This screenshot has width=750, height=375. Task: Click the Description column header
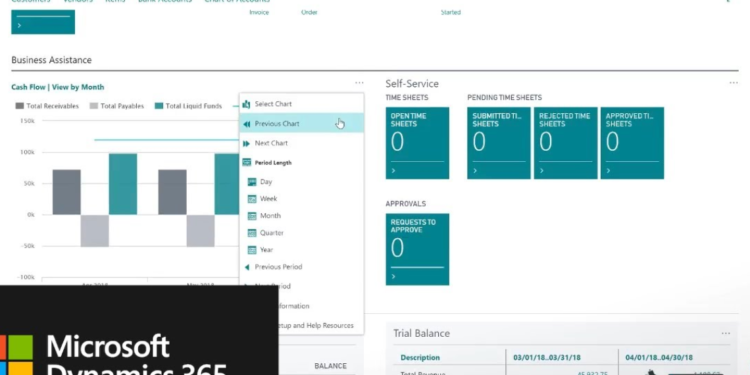click(x=420, y=357)
